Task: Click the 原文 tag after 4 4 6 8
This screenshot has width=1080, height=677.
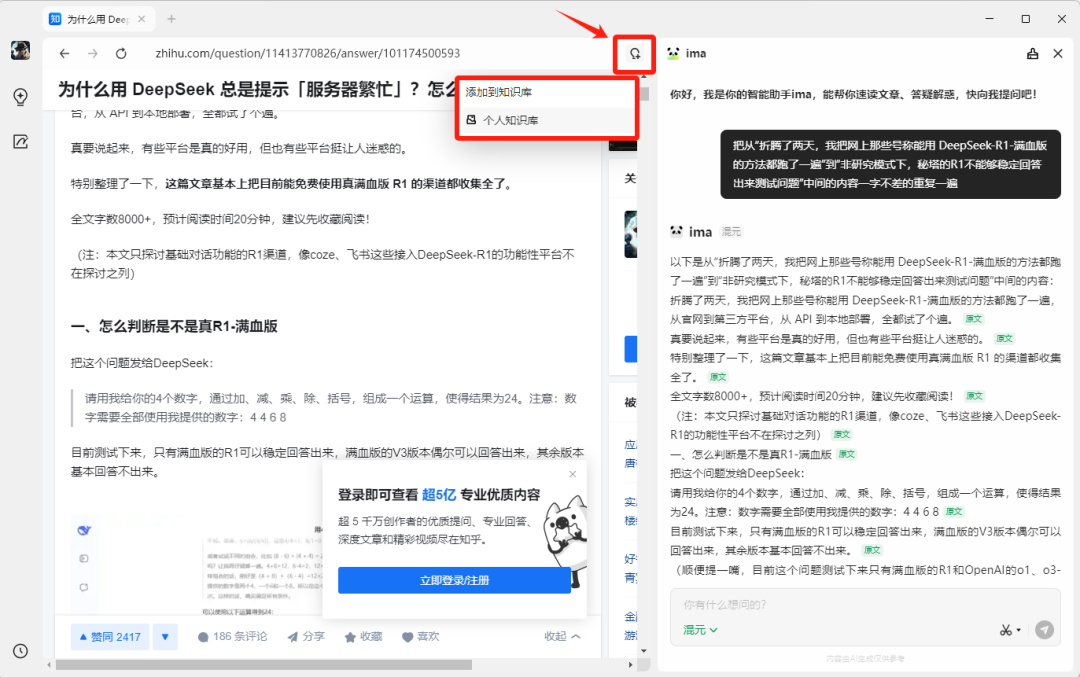Action: (x=954, y=512)
